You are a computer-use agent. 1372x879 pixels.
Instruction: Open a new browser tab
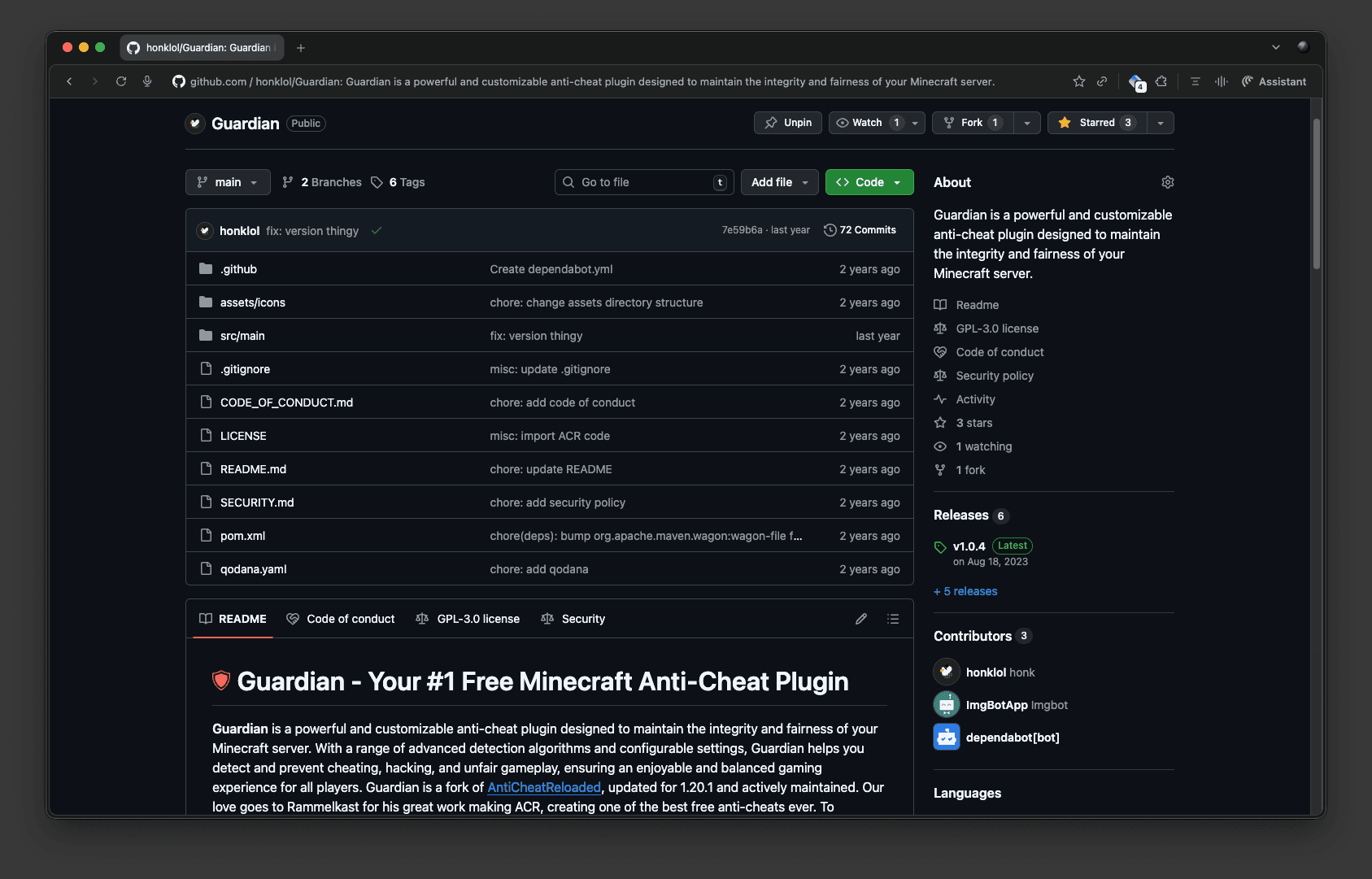point(301,48)
